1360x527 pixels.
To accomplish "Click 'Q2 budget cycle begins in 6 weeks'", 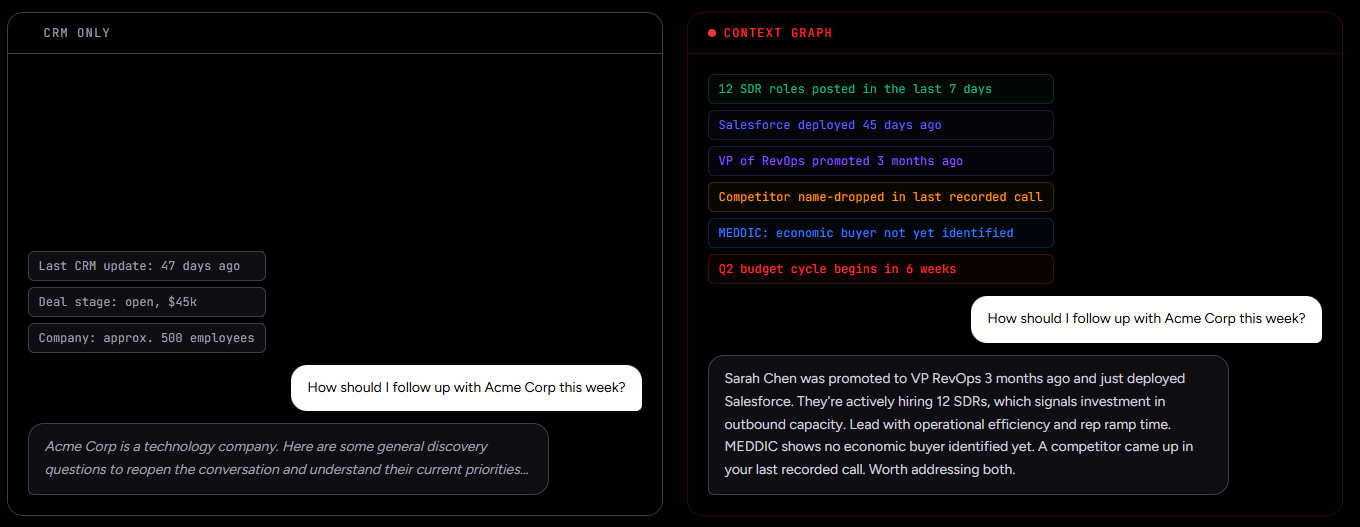I will point(880,269).
